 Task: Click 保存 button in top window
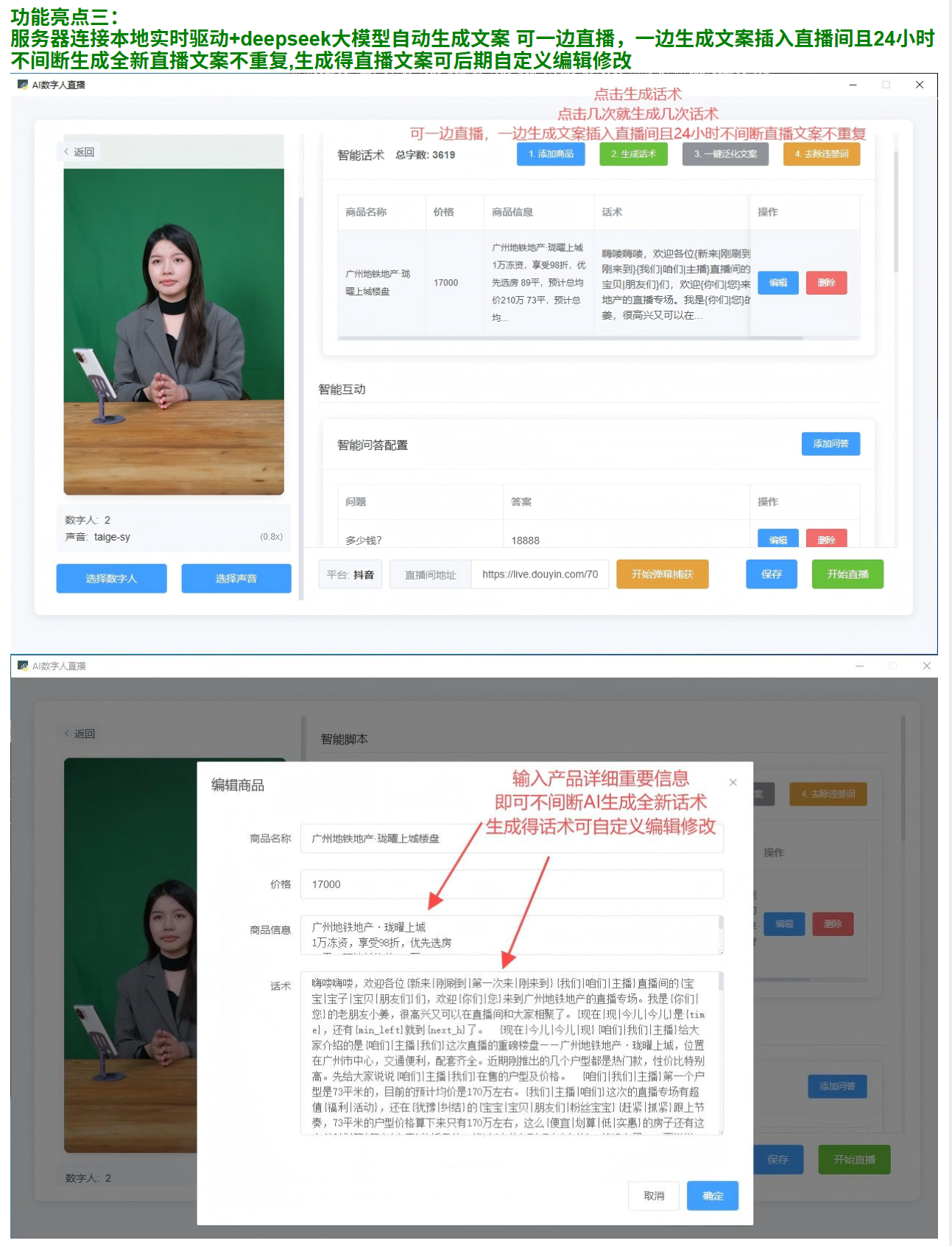tap(772, 574)
